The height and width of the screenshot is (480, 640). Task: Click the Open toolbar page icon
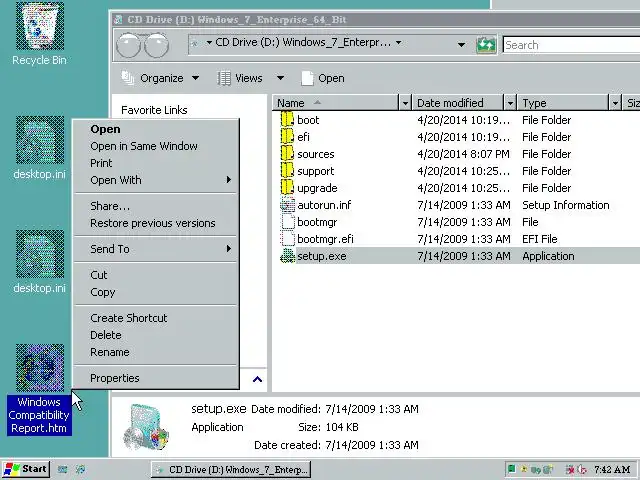pos(307,78)
